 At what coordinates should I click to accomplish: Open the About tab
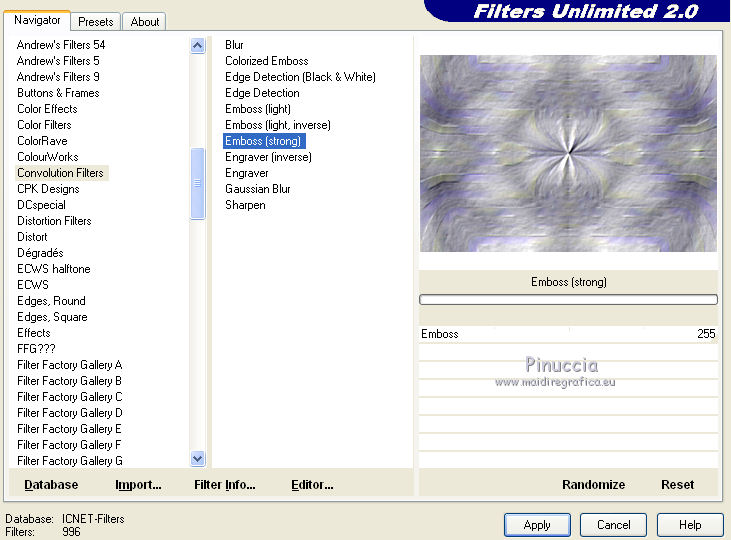[x=145, y=22]
